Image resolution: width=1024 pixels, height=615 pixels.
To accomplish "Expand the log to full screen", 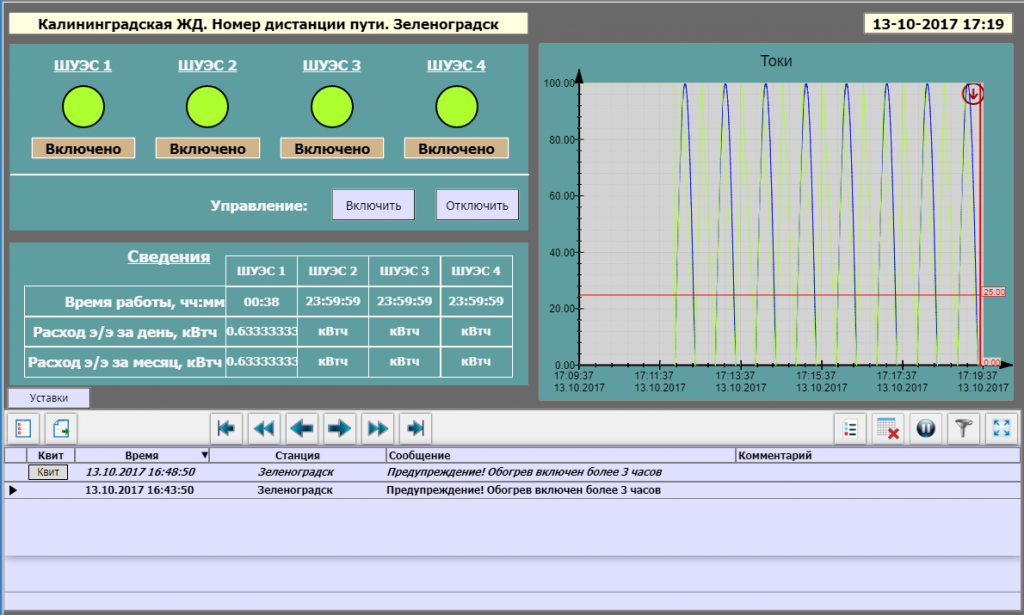I will pyautogui.click(x=1001, y=428).
